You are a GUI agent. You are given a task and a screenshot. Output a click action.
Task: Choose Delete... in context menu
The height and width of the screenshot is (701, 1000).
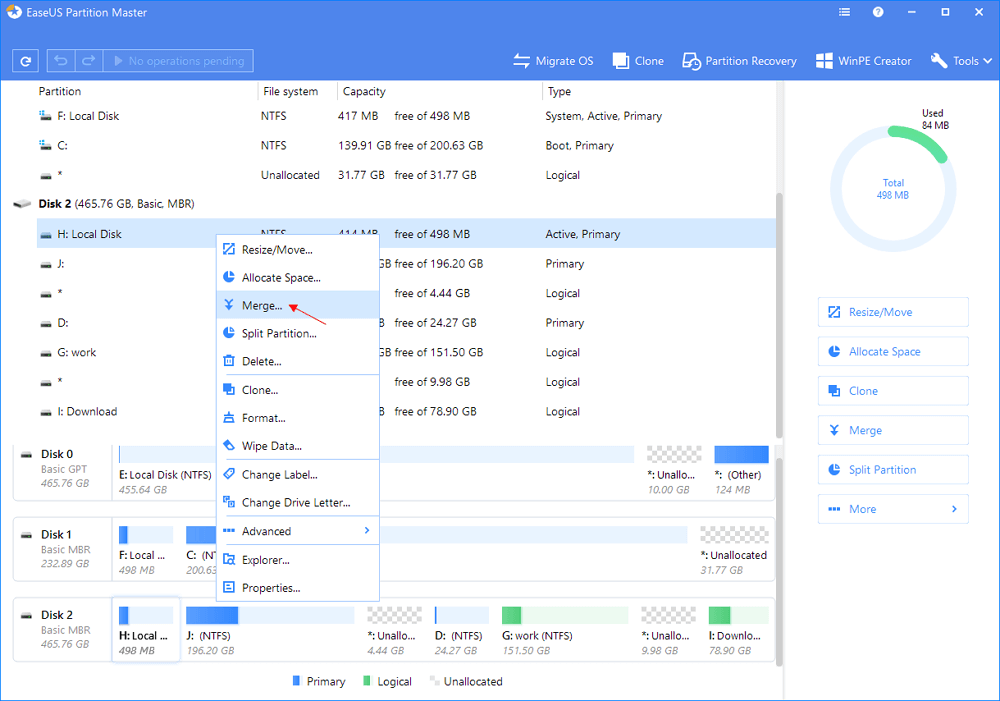pyautogui.click(x=298, y=361)
